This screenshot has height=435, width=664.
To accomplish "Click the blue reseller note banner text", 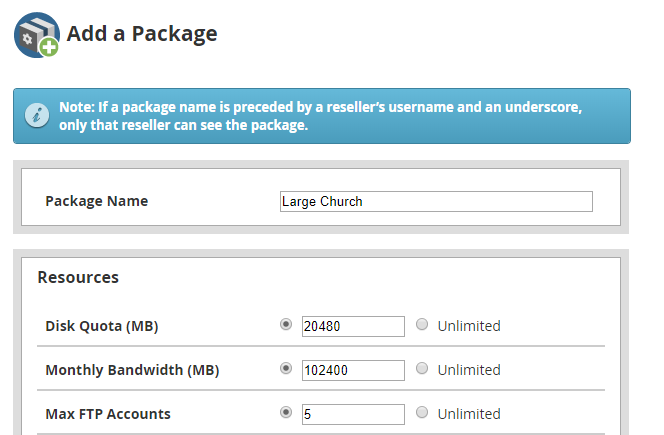I will [320, 116].
